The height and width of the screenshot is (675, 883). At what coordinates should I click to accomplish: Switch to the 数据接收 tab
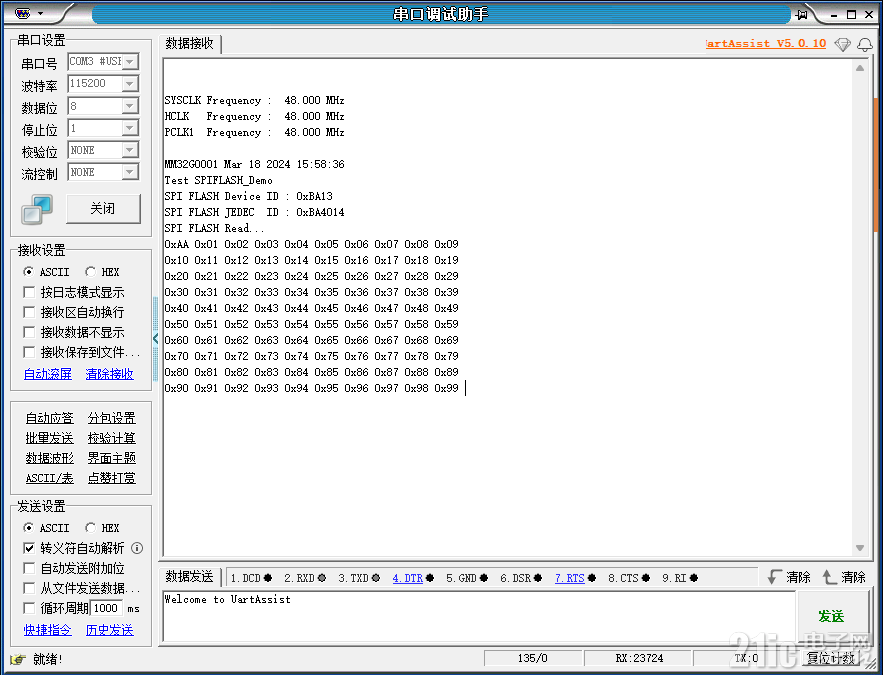(x=190, y=43)
